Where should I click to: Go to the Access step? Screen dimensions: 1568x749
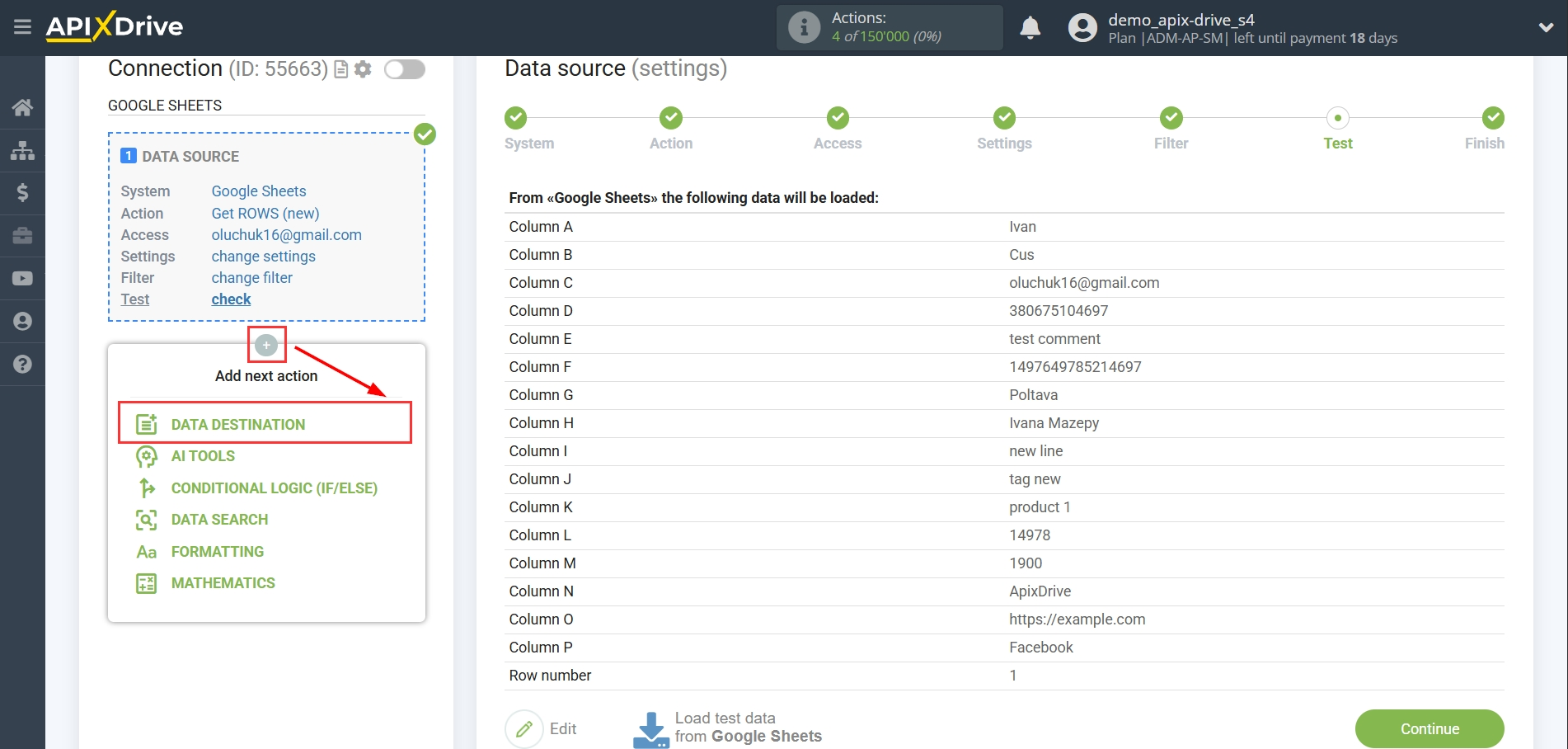click(x=838, y=118)
